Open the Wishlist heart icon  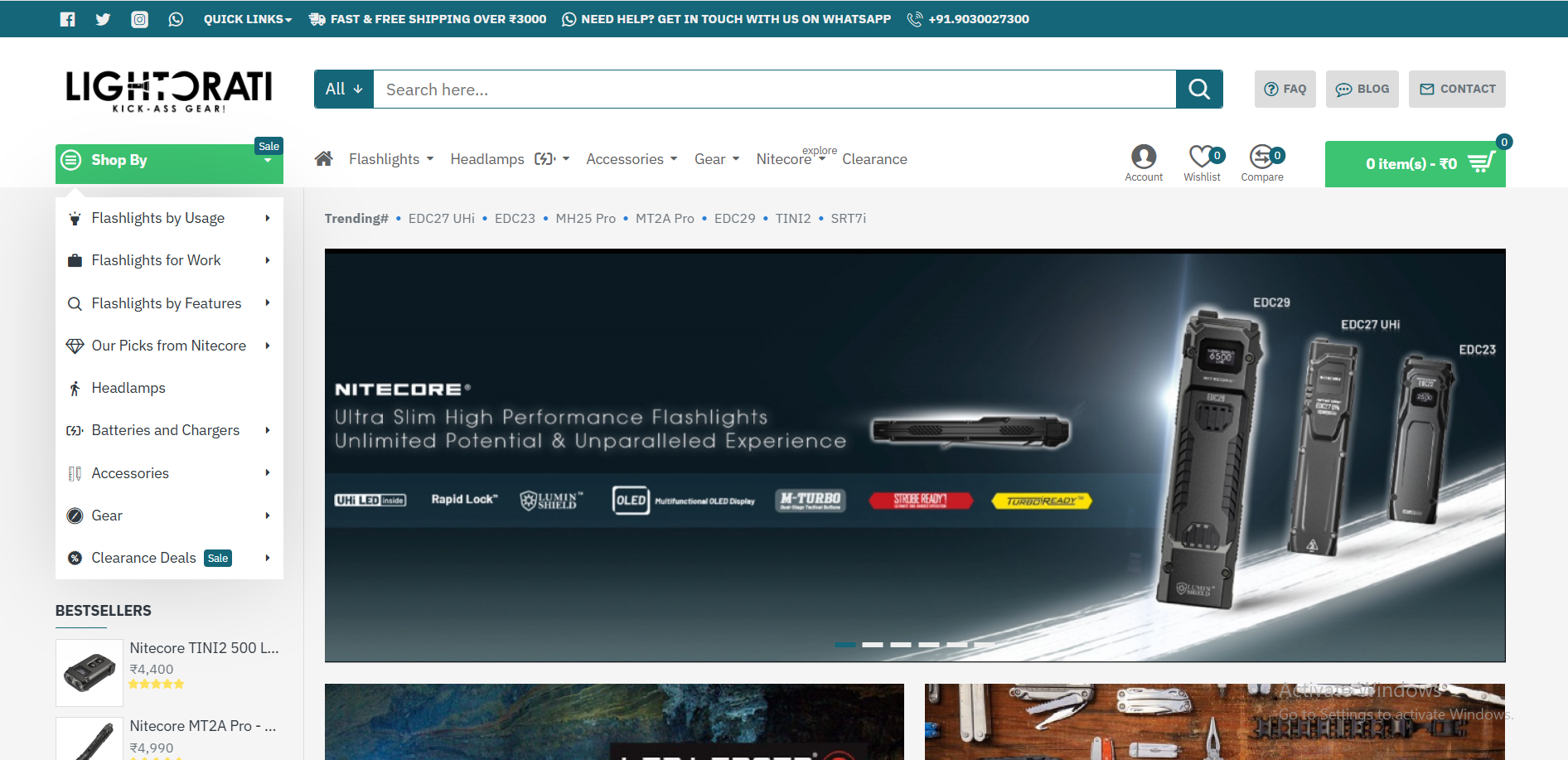[x=1202, y=157]
